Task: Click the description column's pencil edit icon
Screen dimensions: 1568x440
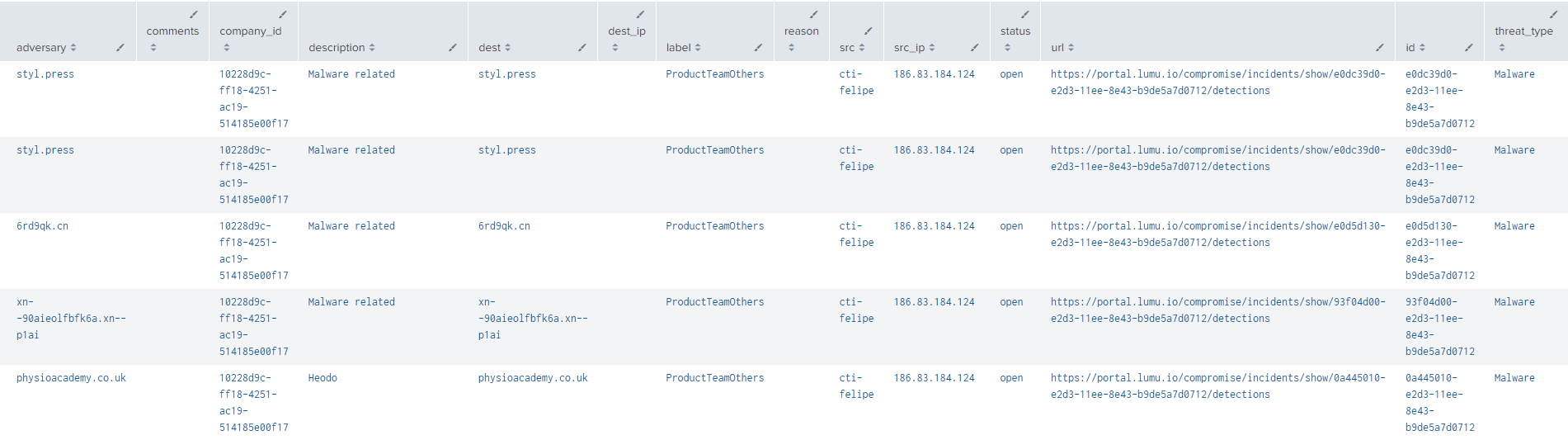Action: coord(453,48)
